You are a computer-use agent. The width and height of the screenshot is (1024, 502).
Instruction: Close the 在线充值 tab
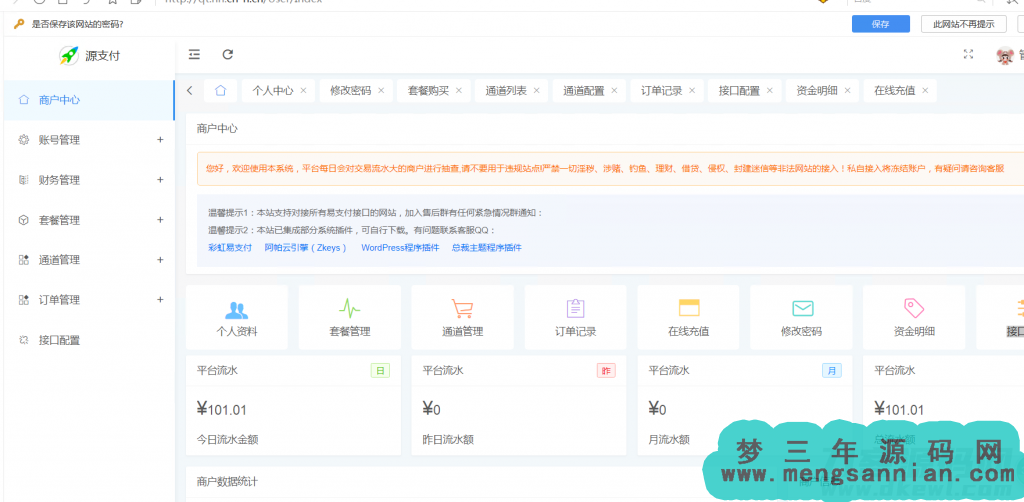point(925,91)
